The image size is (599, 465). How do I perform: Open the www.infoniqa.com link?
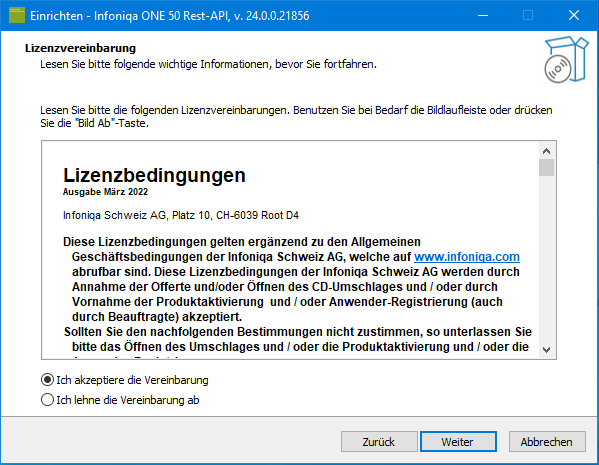[467, 257]
